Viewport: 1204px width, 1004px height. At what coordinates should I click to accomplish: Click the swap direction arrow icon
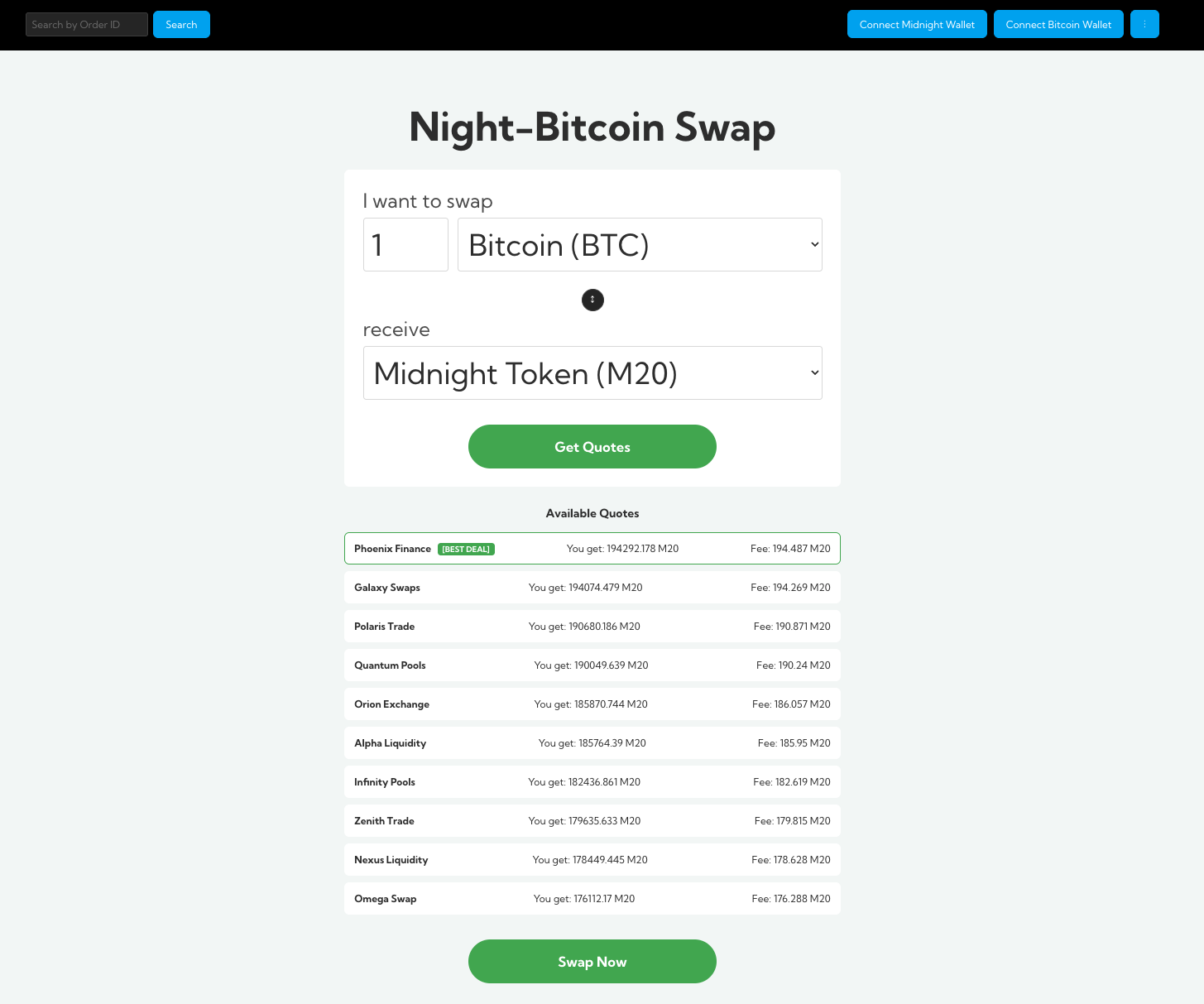[592, 300]
